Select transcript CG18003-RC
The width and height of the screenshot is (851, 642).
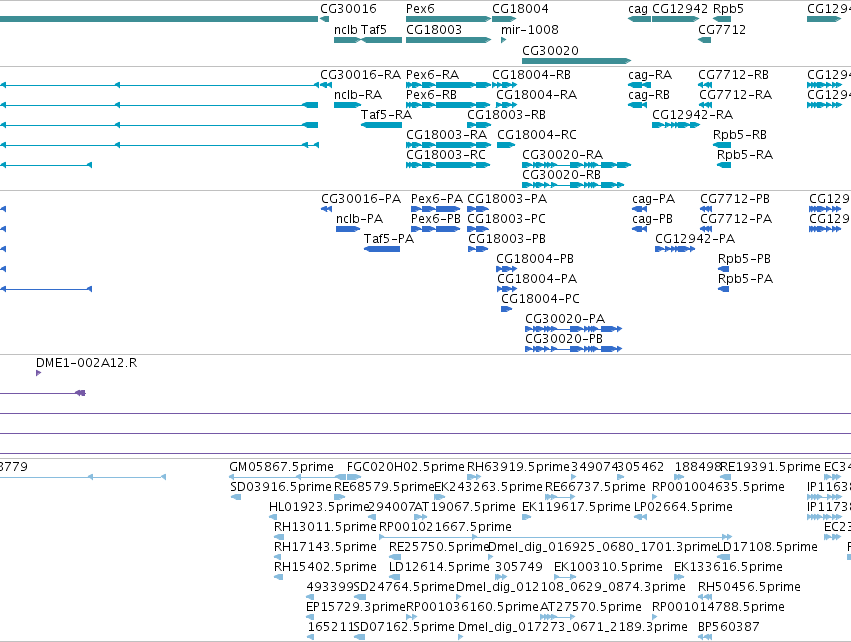tap(446, 155)
